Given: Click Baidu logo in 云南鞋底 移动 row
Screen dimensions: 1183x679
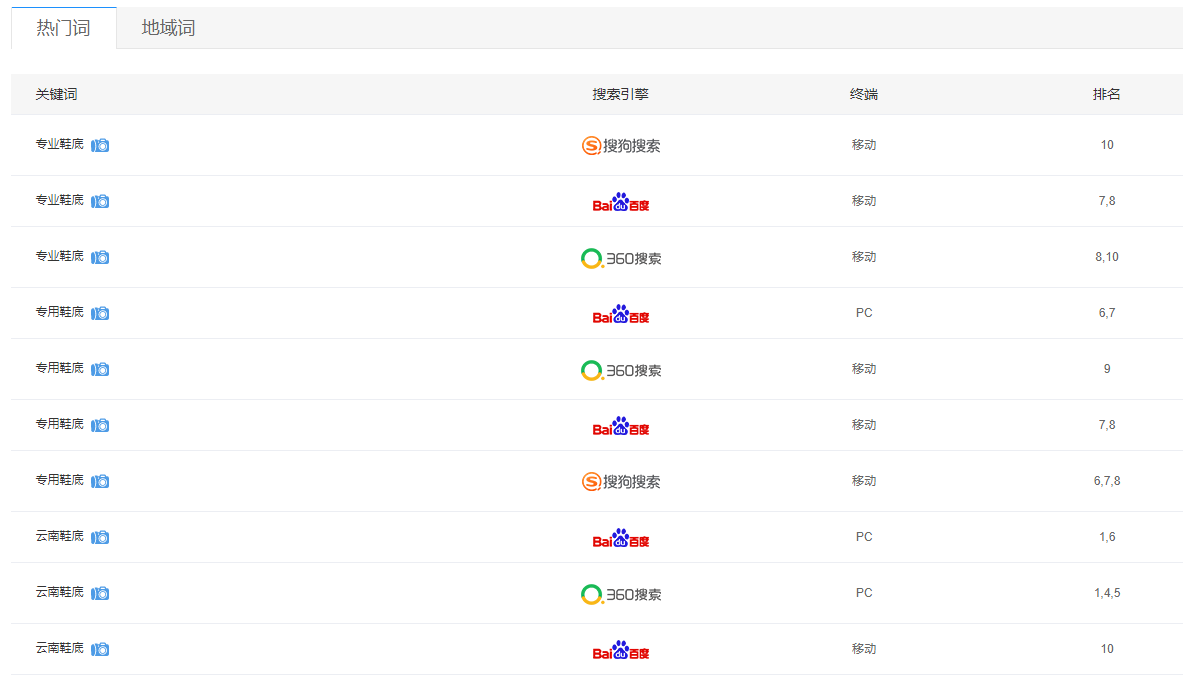Looking at the screenshot, I should pos(621,650).
